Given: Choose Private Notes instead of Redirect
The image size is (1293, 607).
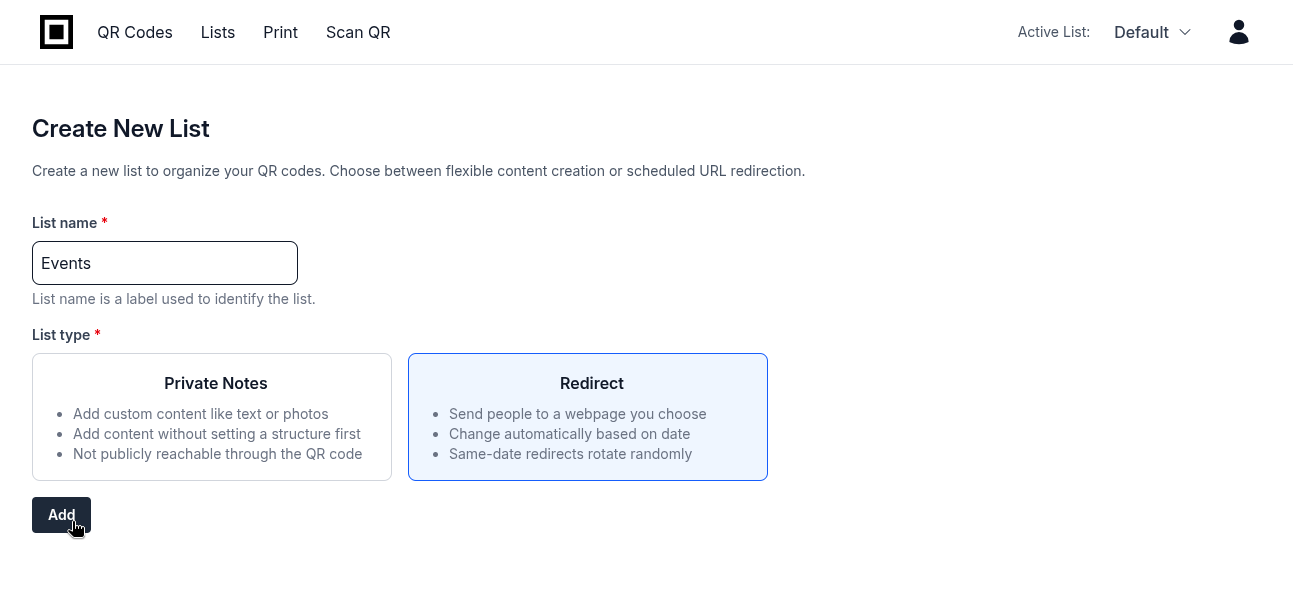Looking at the screenshot, I should [211, 416].
